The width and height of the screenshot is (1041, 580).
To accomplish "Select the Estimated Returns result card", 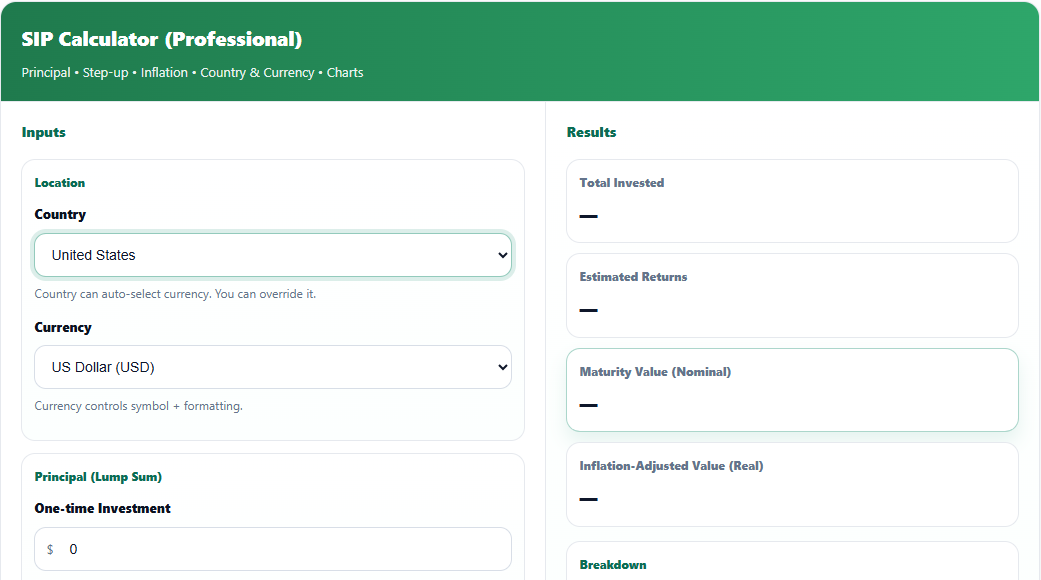I will [791, 295].
